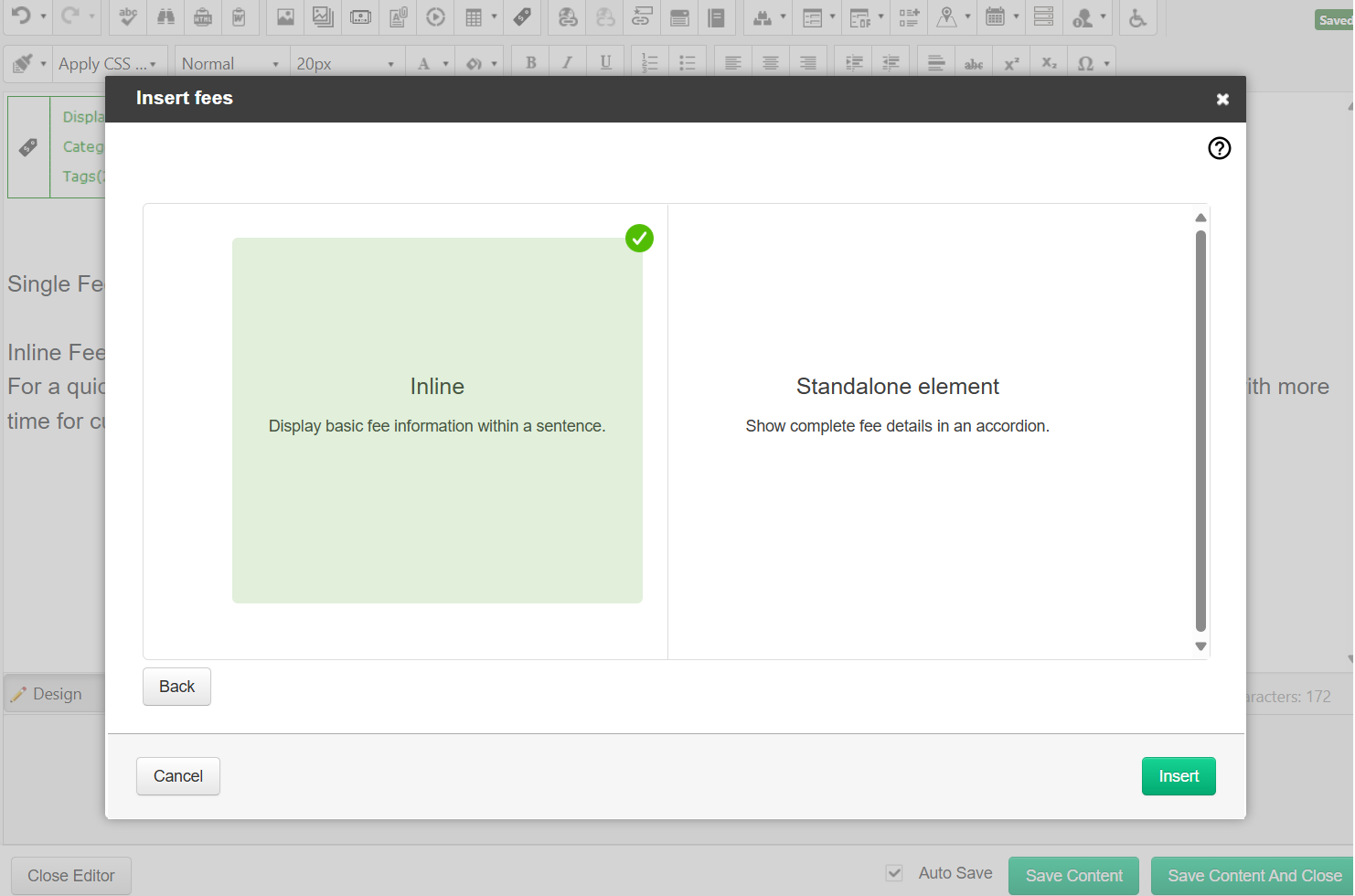Insert an image into the content
The width and height of the screenshot is (1355, 896).
click(284, 18)
